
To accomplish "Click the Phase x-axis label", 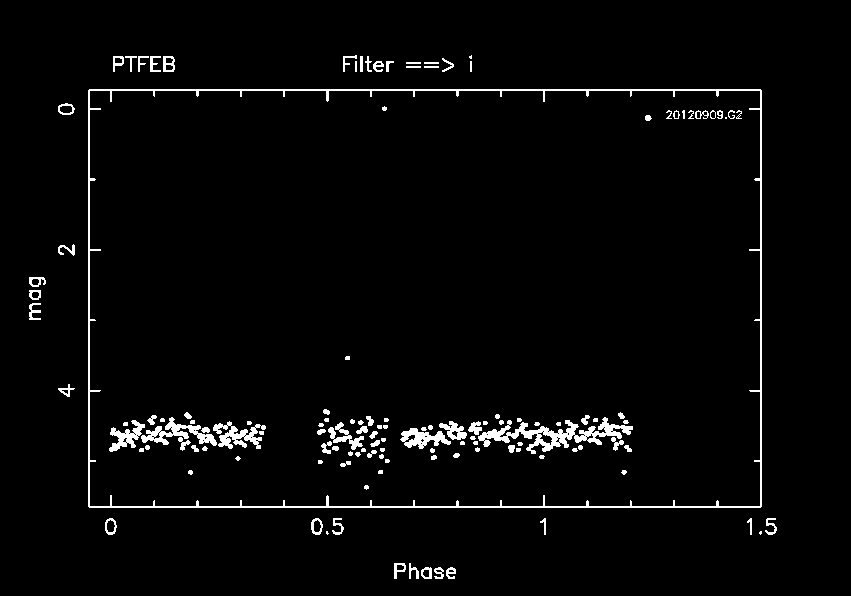I will (x=424, y=572).
